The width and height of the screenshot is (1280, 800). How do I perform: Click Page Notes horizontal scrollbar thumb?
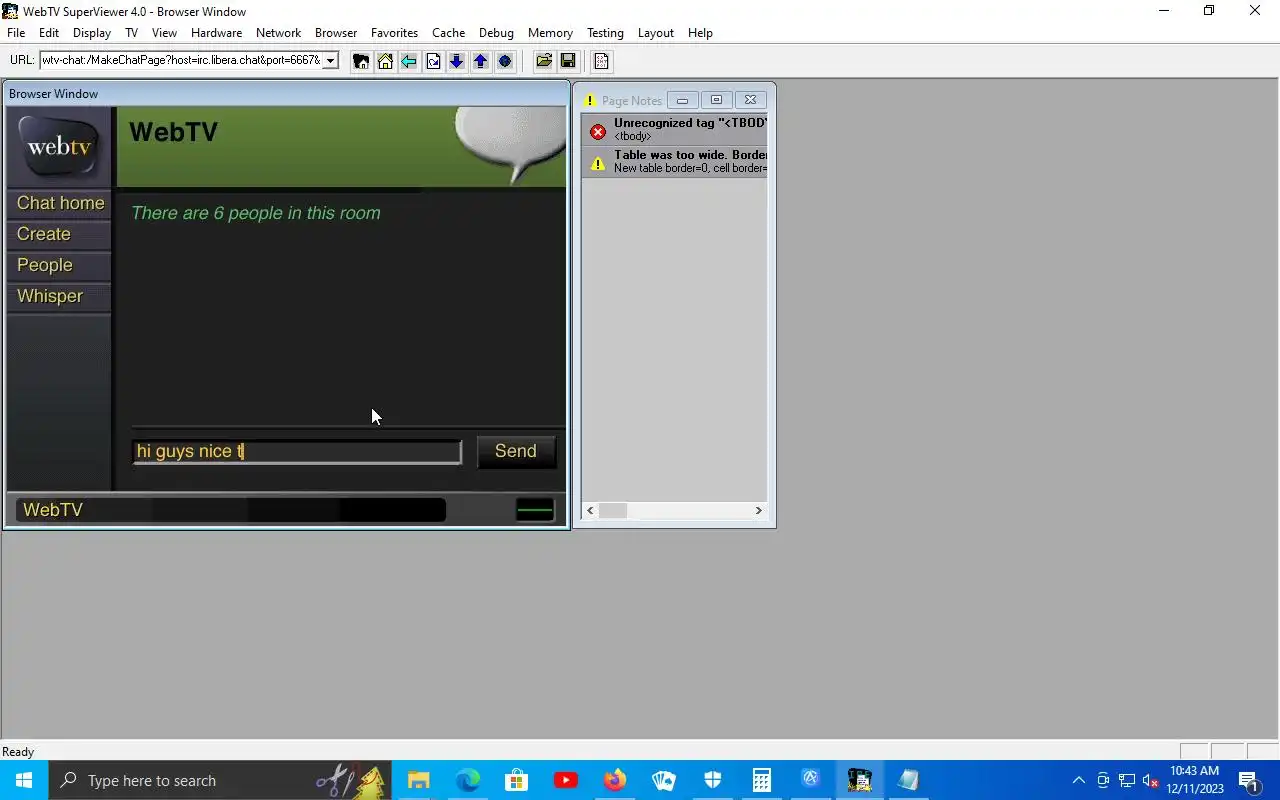pyautogui.click(x=613, y=510)
